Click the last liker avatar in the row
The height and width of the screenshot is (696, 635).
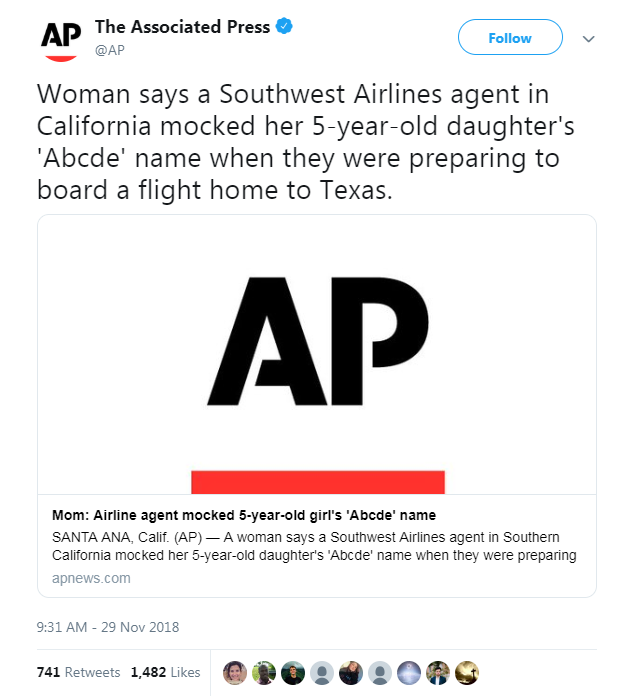click(467, 672)
